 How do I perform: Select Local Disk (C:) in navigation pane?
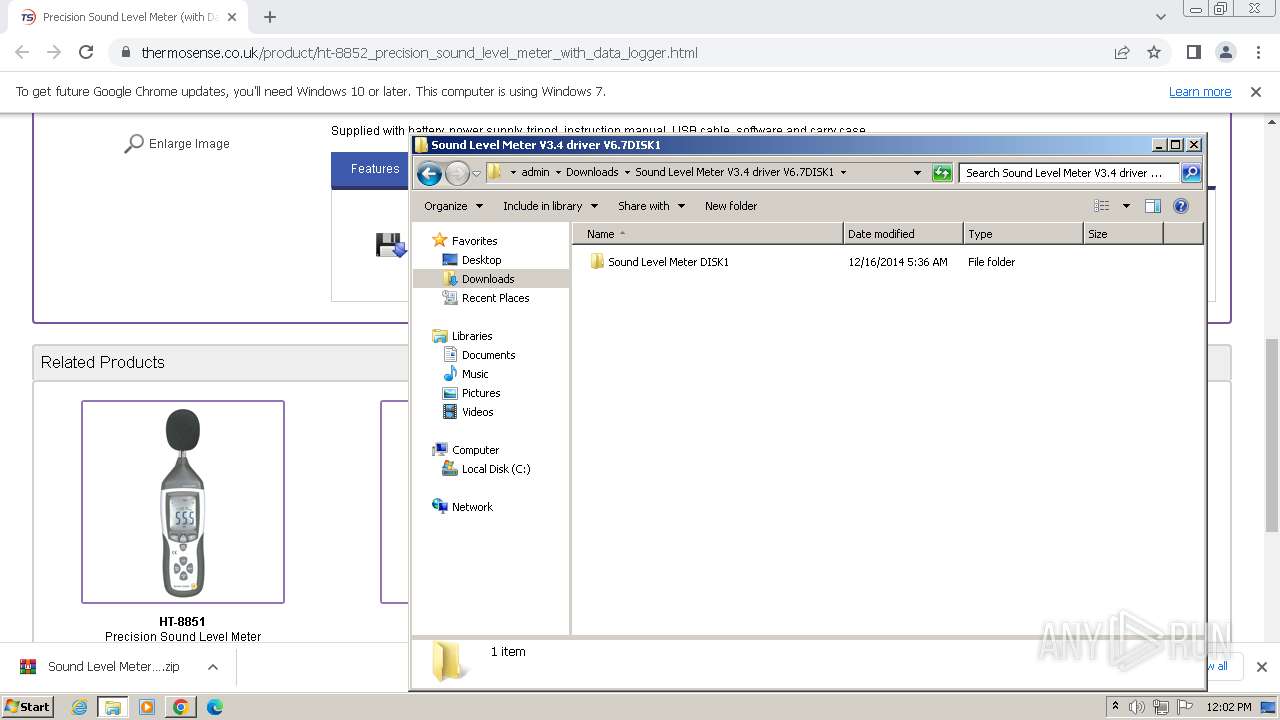pos(487,469)
